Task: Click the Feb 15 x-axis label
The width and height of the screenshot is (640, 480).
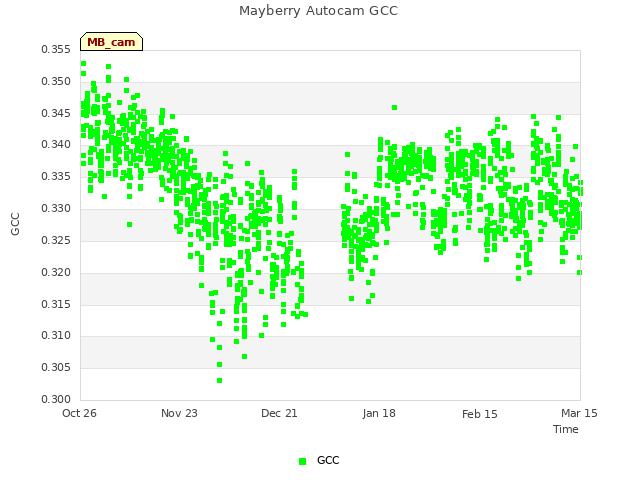Action: coord(480,414)
